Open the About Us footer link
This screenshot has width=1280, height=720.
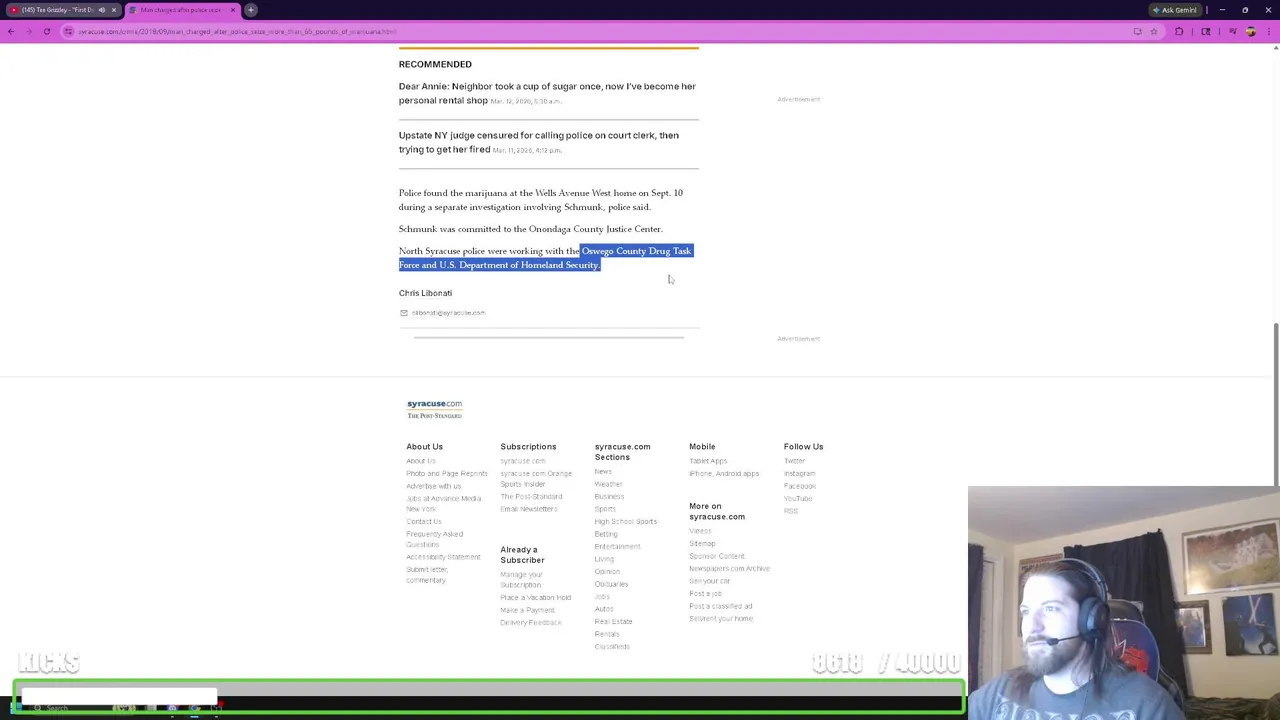pos(421,461)
